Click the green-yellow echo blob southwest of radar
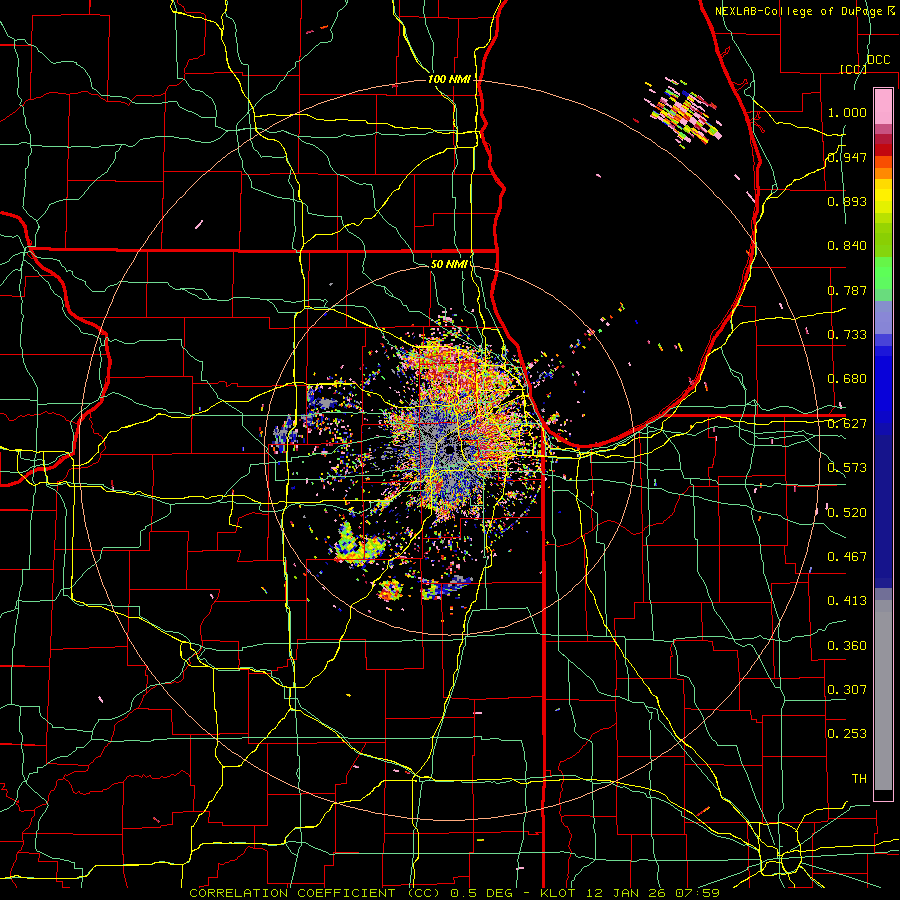The image size is (900, 900). click(x=358, y=544)
